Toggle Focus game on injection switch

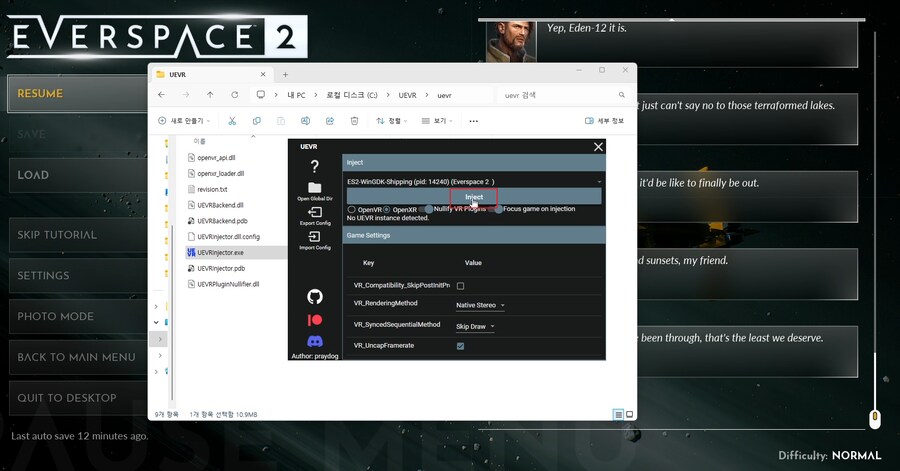pos(495,209)
